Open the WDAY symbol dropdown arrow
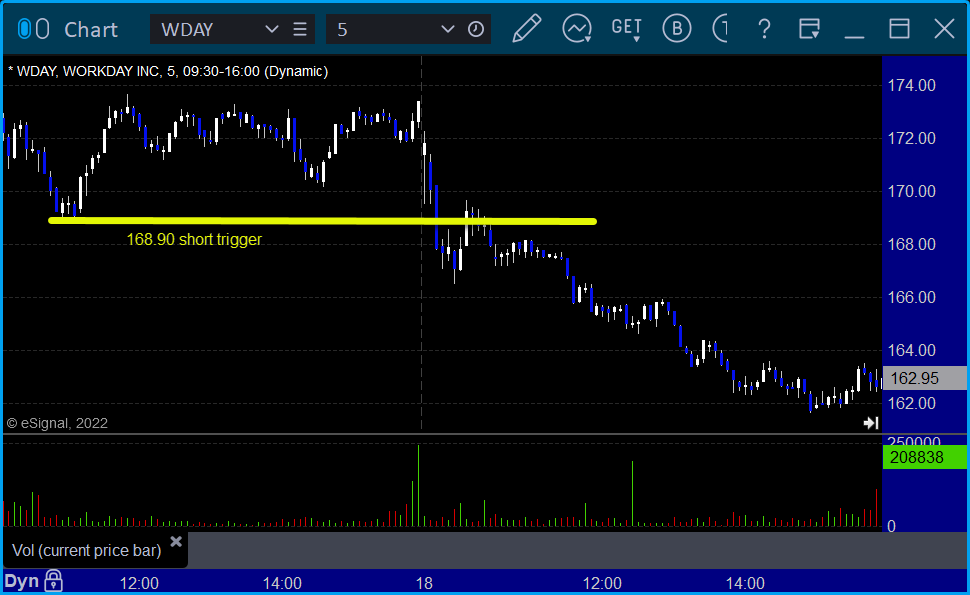970x595 pixels. [x=271, y=29]
